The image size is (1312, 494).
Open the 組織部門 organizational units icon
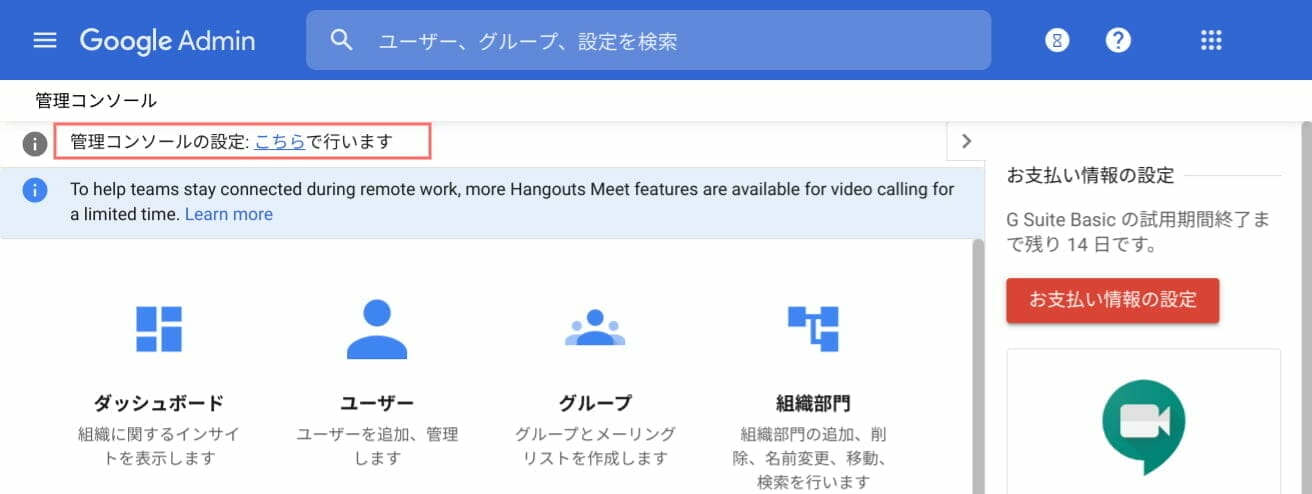[x=813, y=329]
